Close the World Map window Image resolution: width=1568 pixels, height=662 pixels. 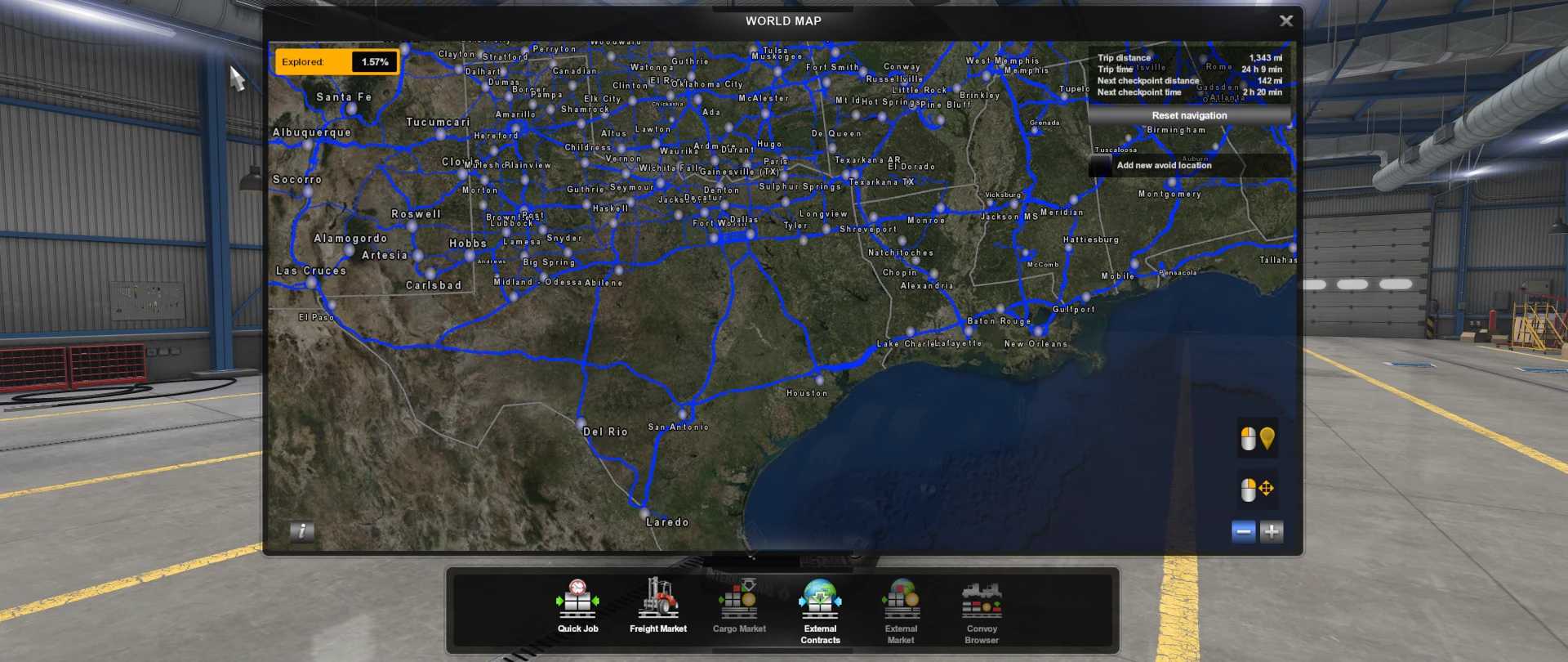click(x=1286, y=21)
